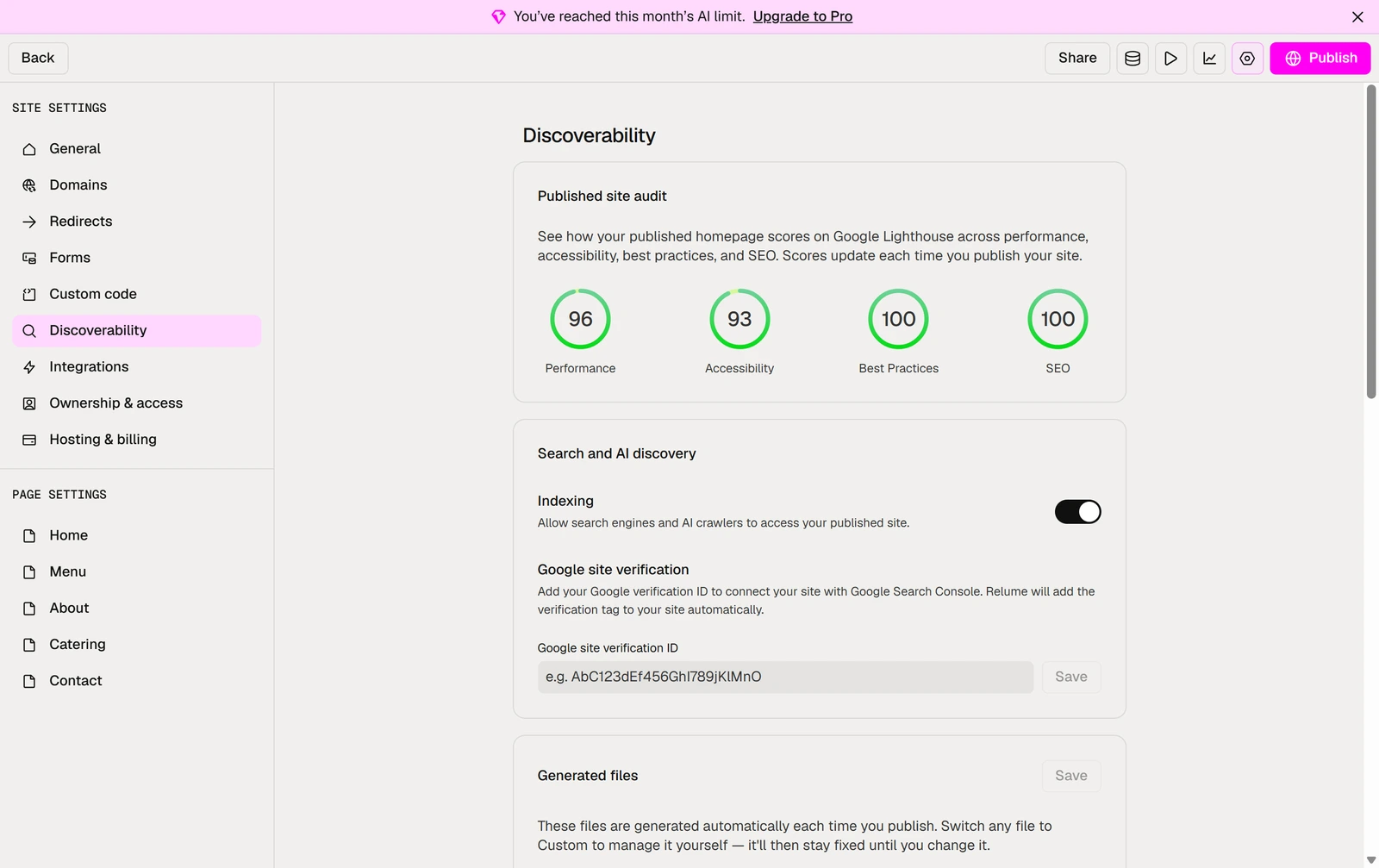Open Forms settings
This screenshot has width=1379, height=868.
pyautogui.click(x=136, y=258)
